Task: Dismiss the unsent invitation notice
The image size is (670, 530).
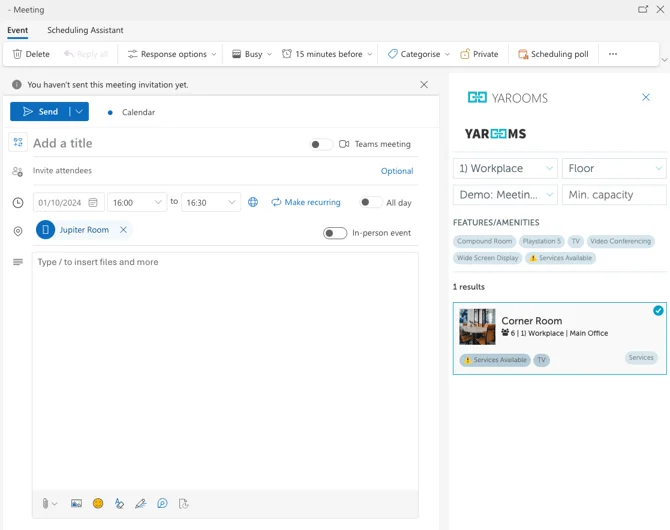Action: 424,85
